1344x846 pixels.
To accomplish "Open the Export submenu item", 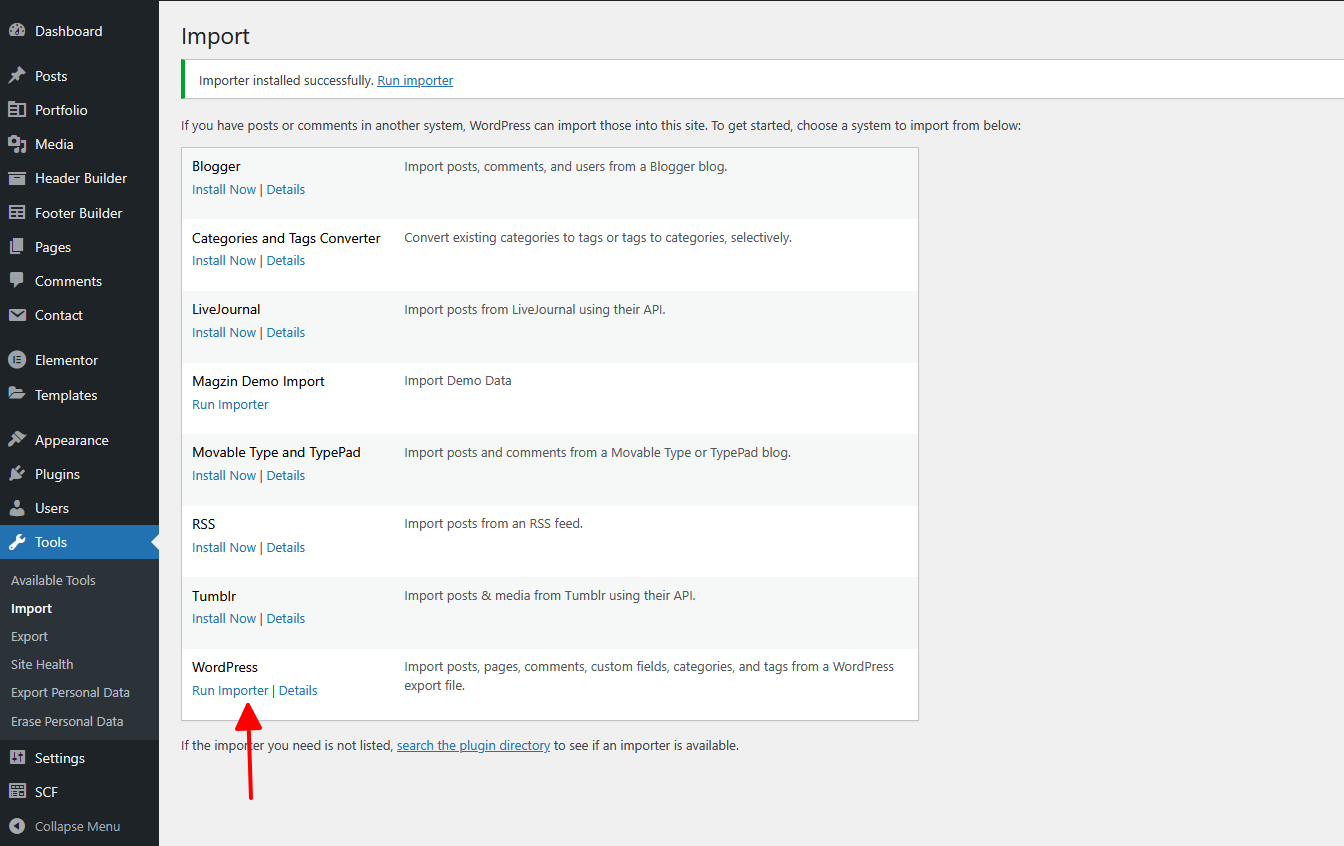I will [x=29, y=636].
